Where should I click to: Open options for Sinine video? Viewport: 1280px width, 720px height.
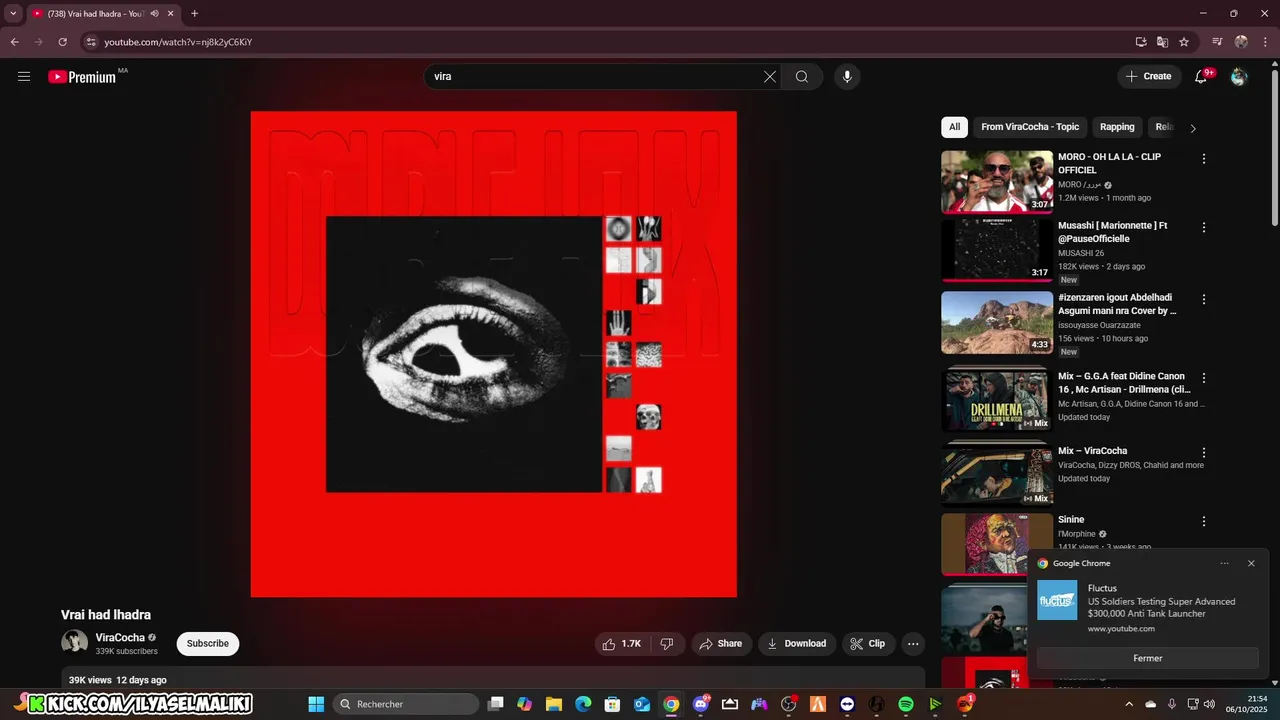(1204, 521)
